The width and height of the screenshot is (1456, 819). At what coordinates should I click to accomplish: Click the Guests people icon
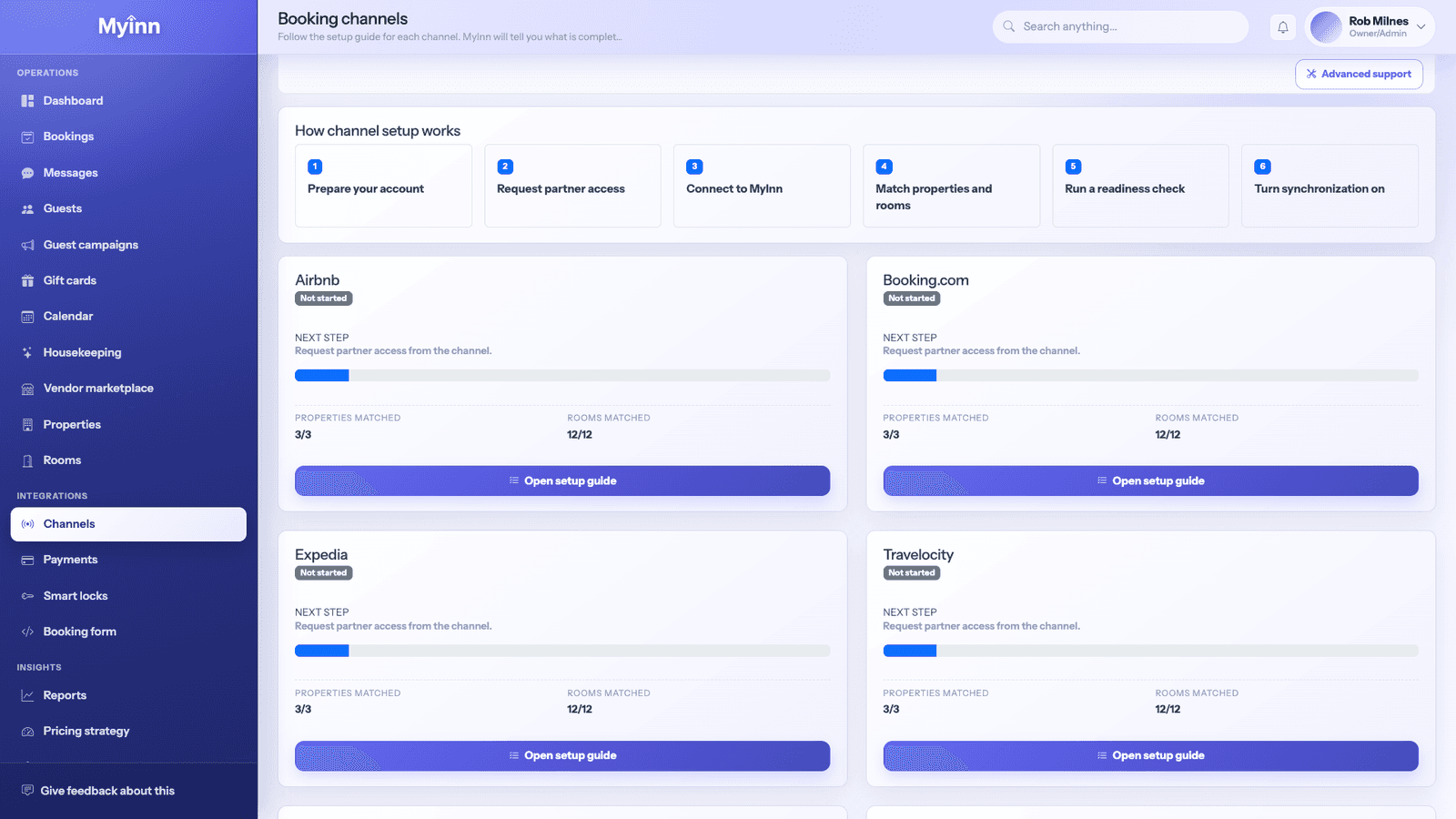(x=27, y=208)
